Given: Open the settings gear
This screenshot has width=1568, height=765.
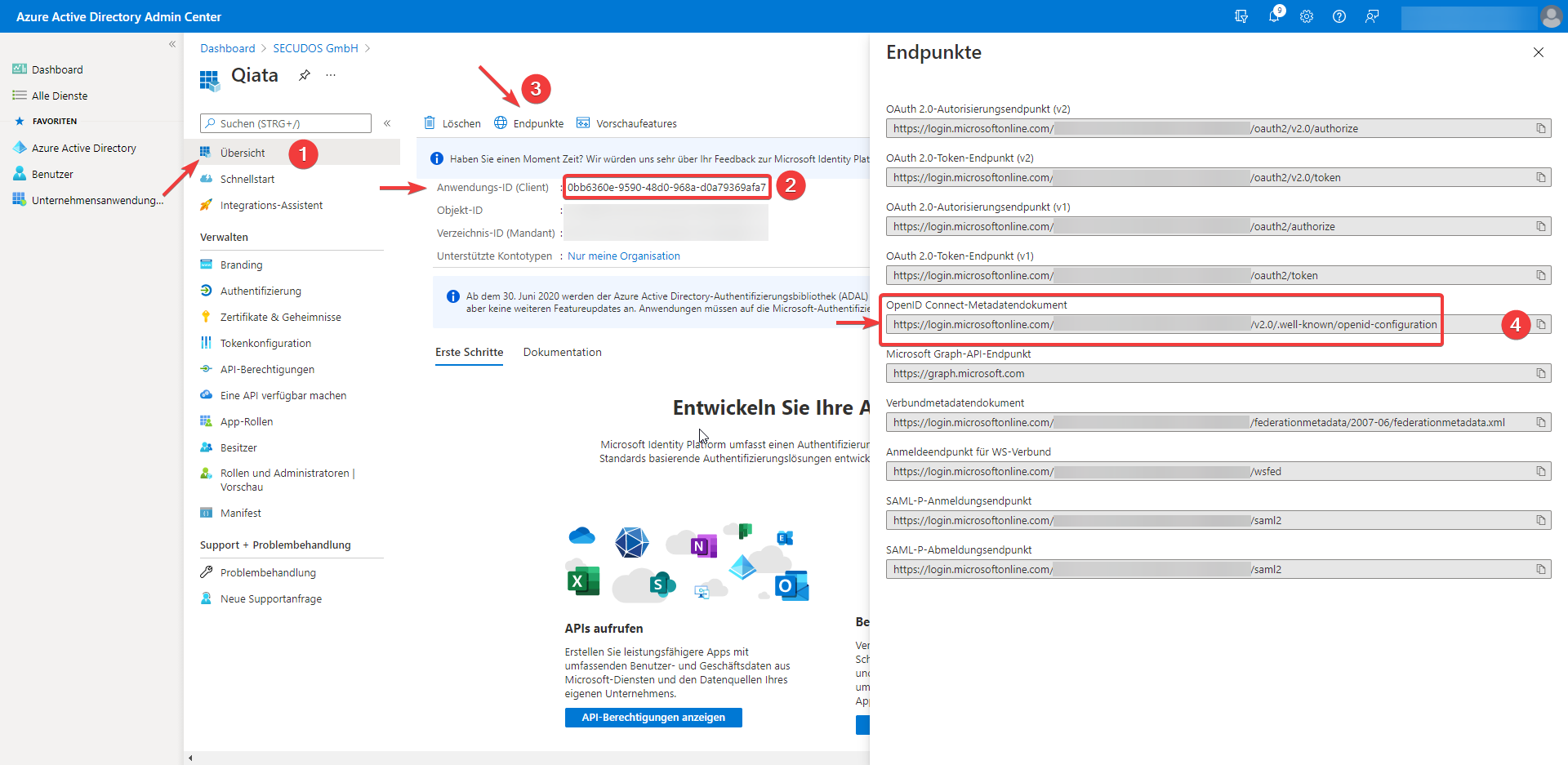Looking at the screenshot, I should [x=1307, y=16].
